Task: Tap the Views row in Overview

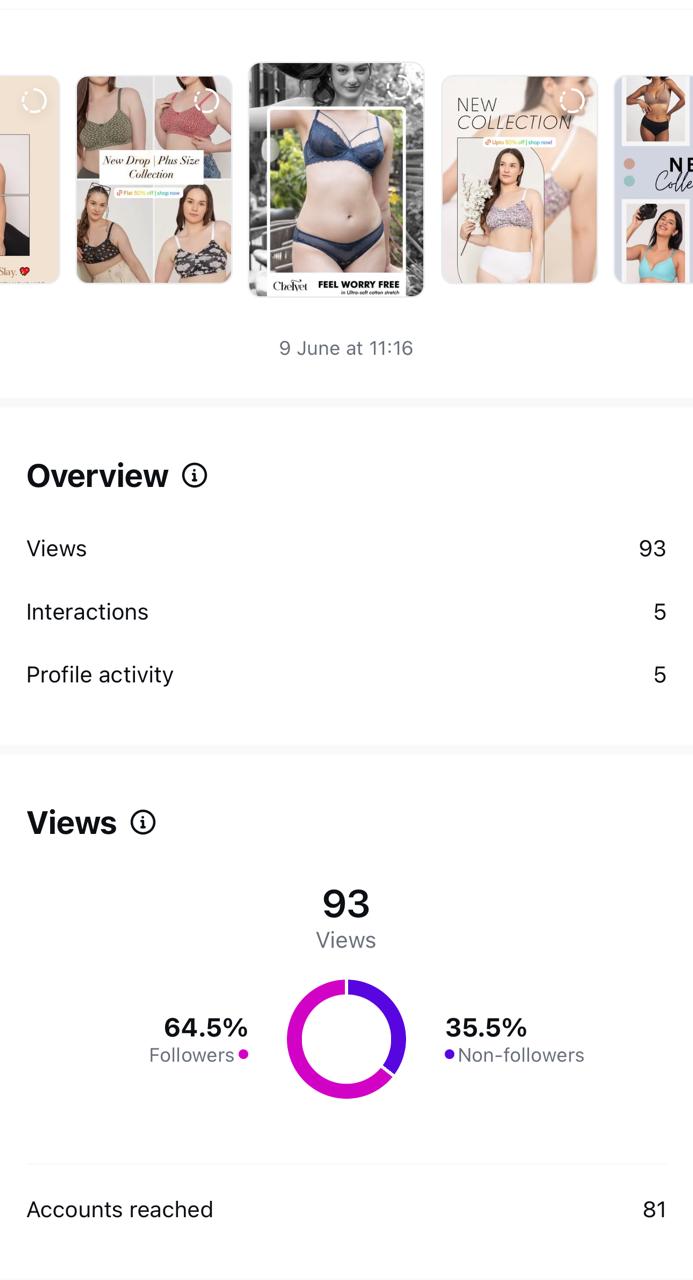Action: (346, 549)
